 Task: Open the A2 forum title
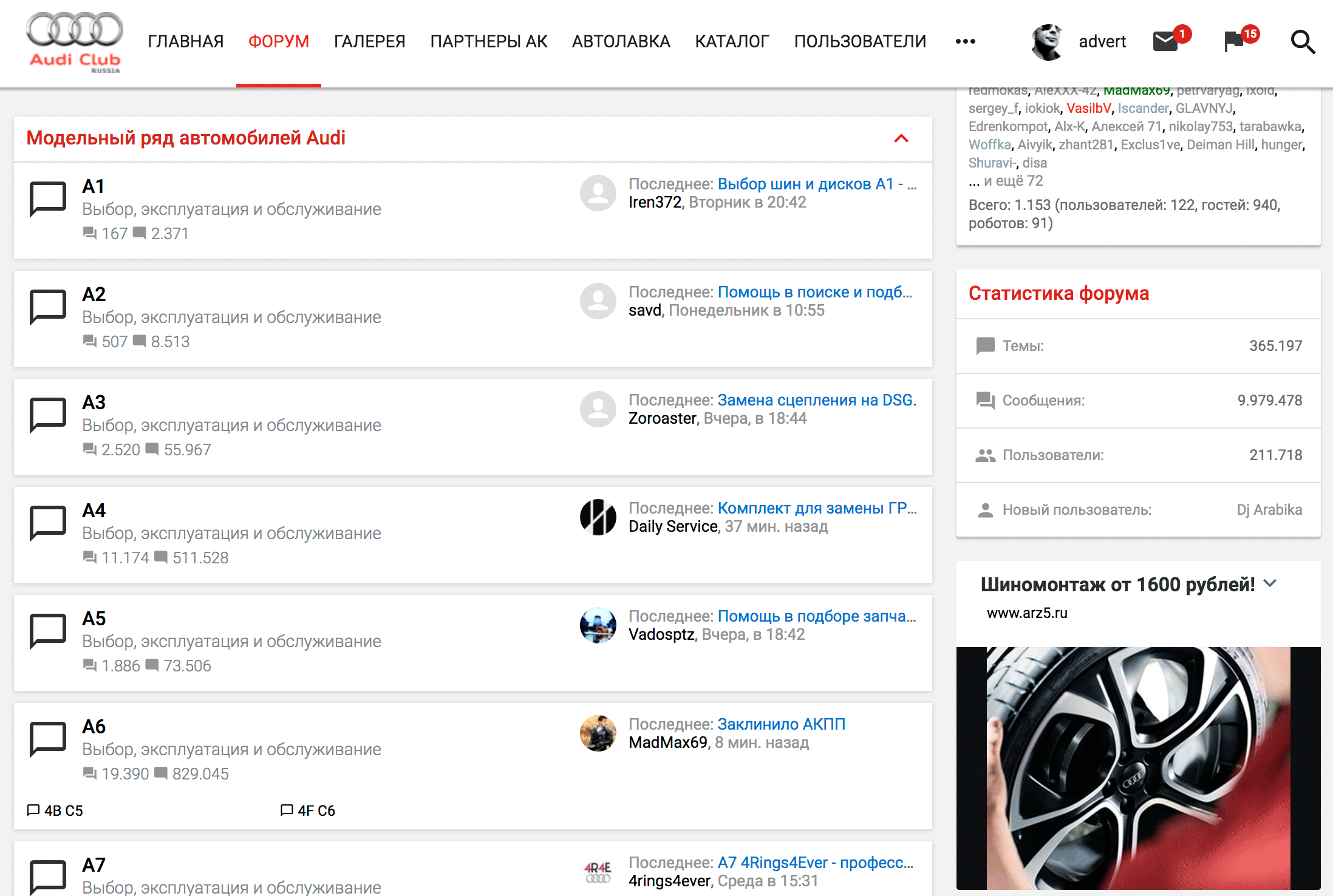(94, 294)
